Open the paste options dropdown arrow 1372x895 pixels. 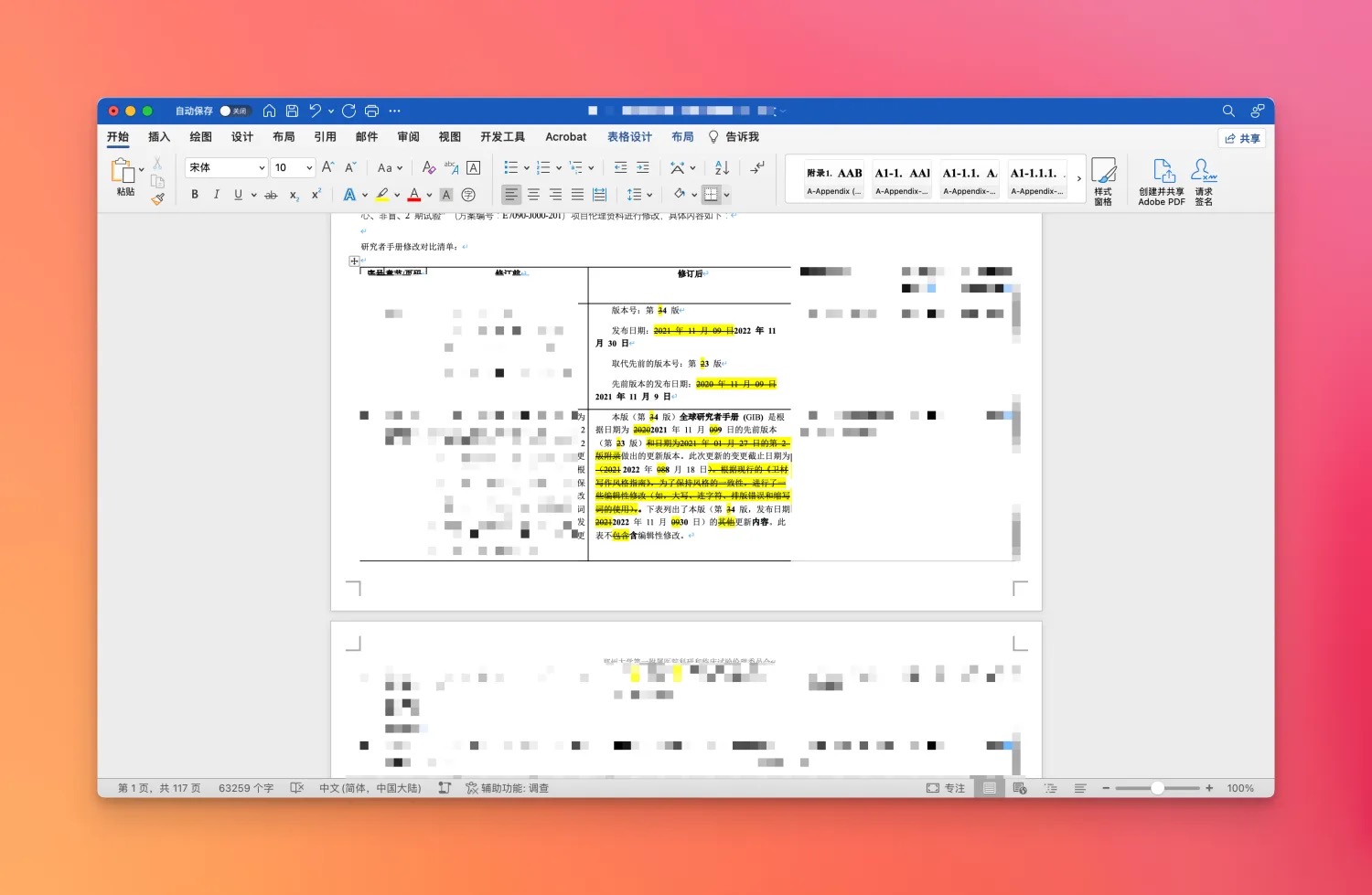pos(141,169)
